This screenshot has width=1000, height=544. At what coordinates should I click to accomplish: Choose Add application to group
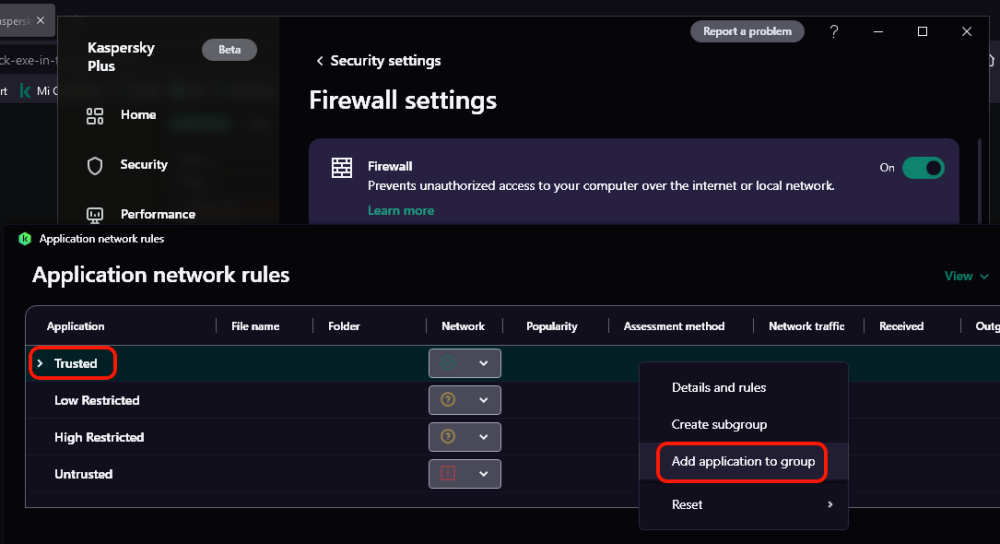(743, 461)
